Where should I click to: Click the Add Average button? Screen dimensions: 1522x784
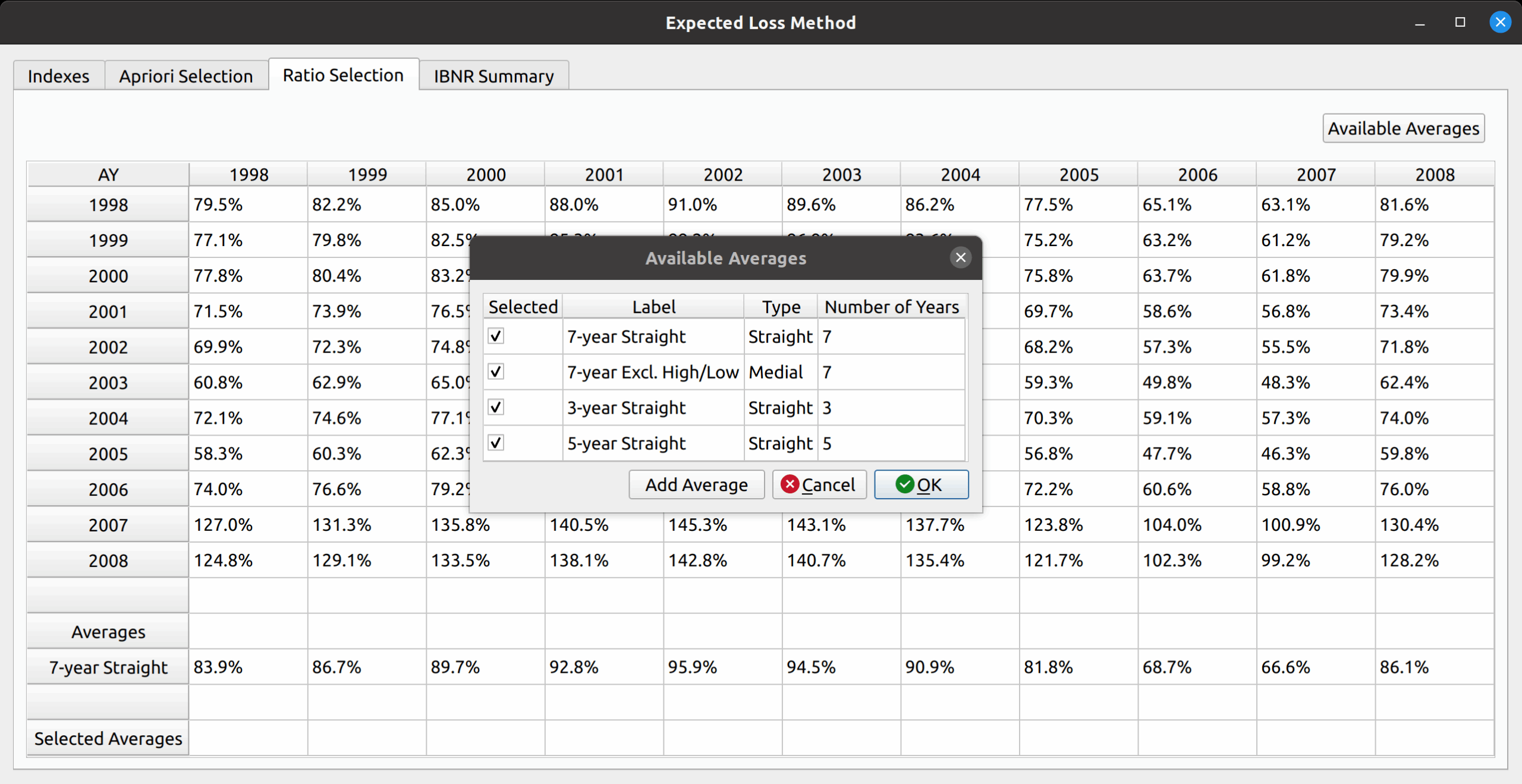click(696, 484)
